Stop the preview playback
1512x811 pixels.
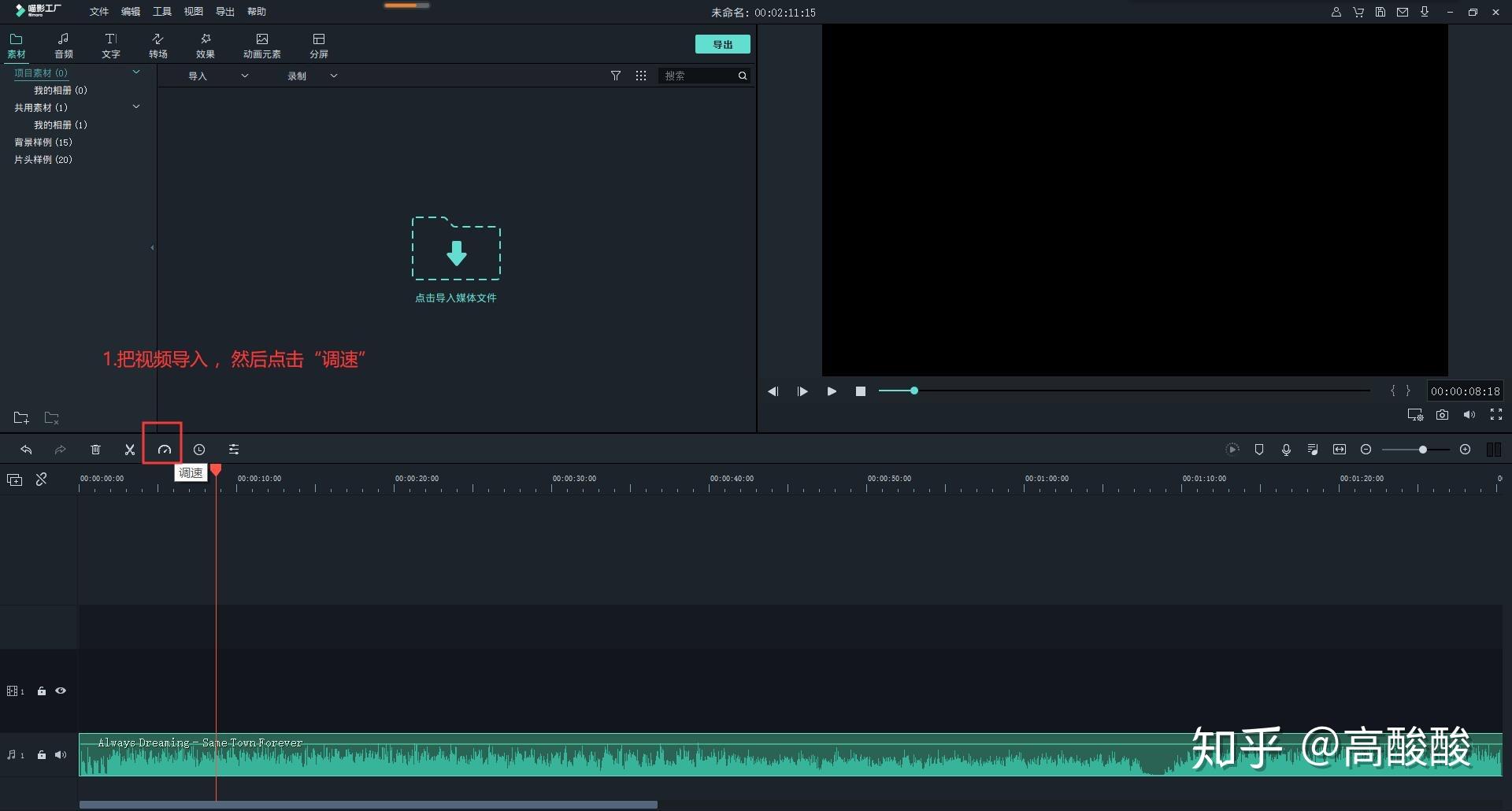pos(861,391)
